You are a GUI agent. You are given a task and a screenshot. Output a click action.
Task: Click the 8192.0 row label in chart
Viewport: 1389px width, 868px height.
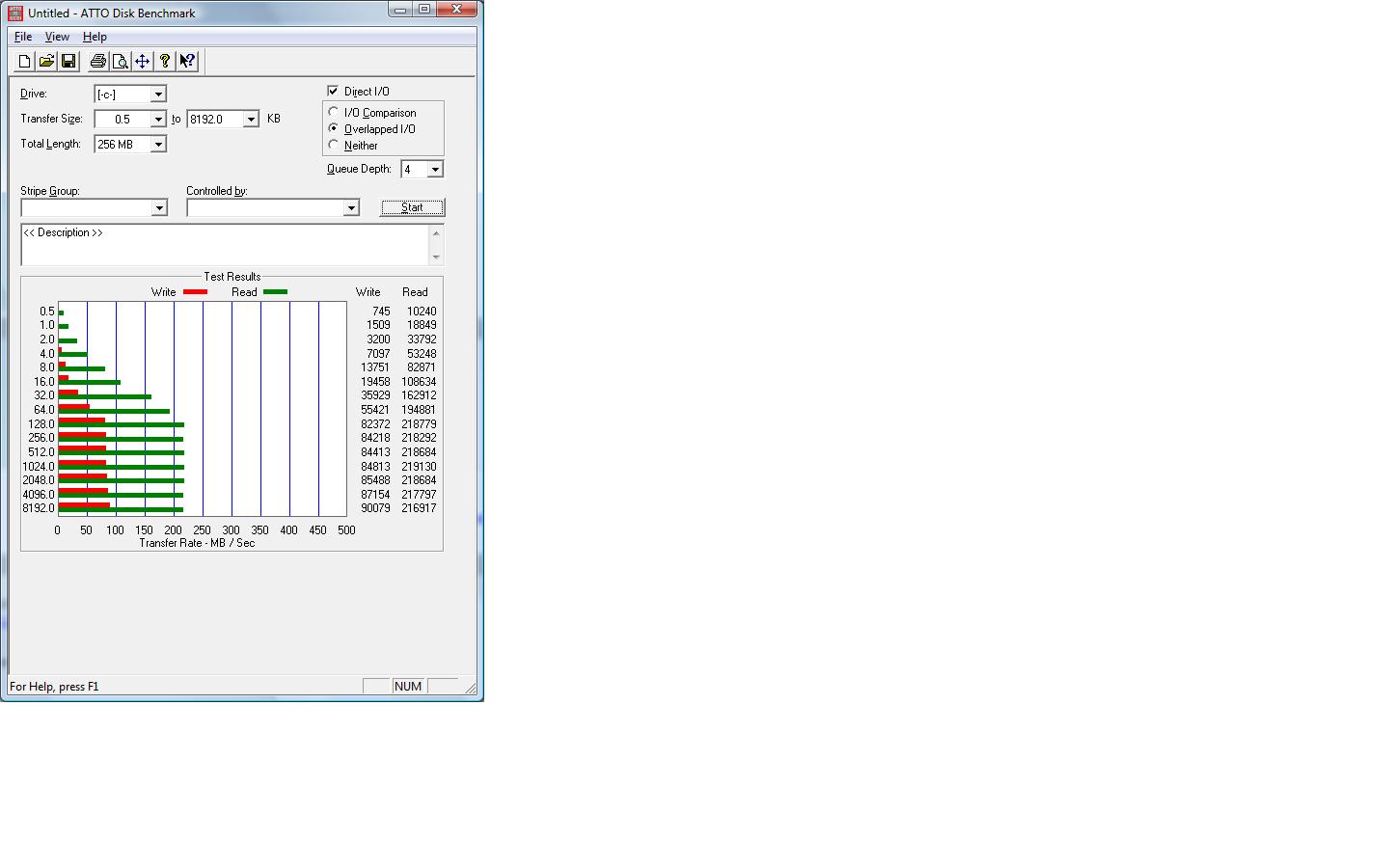(x=39, y=508)
